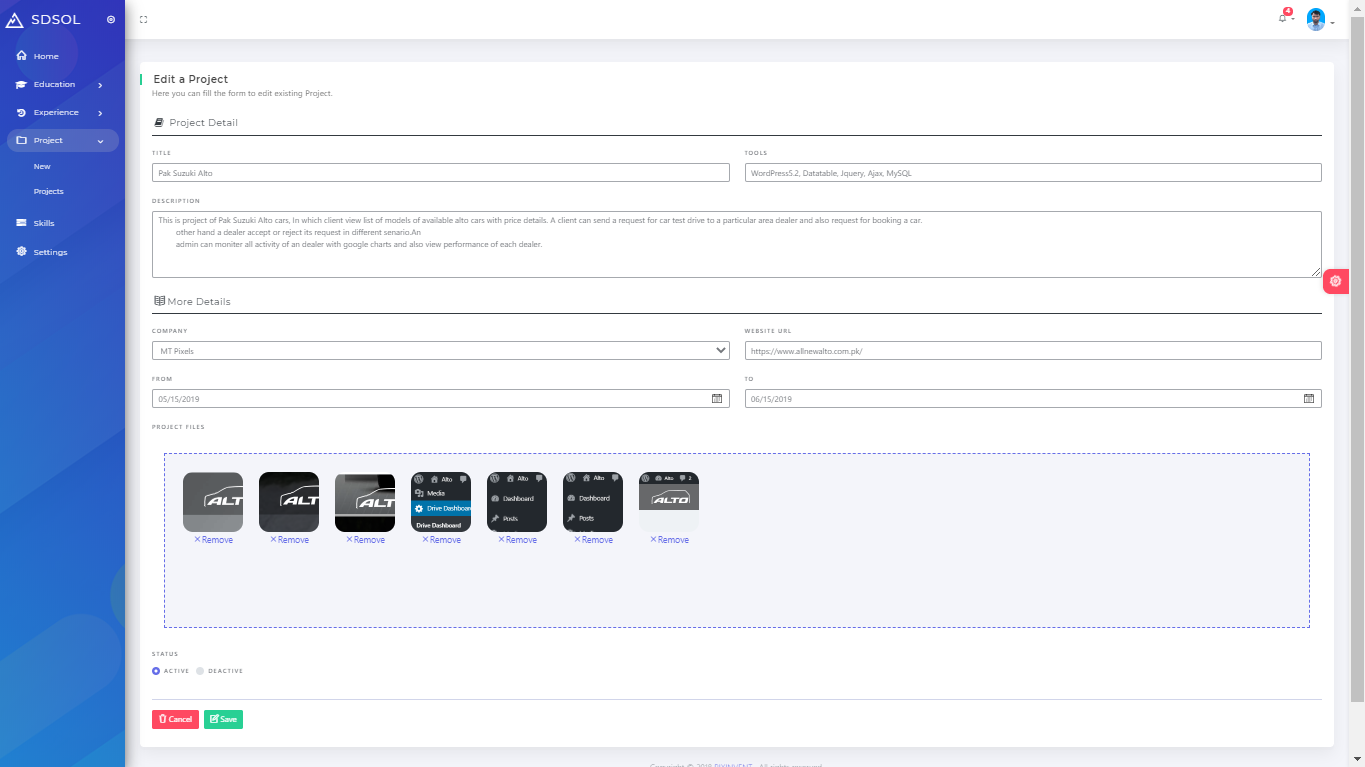The height and width of the screenshot is (767, 1365).
Task: Open Settings in sidebar
Action: 50,252
